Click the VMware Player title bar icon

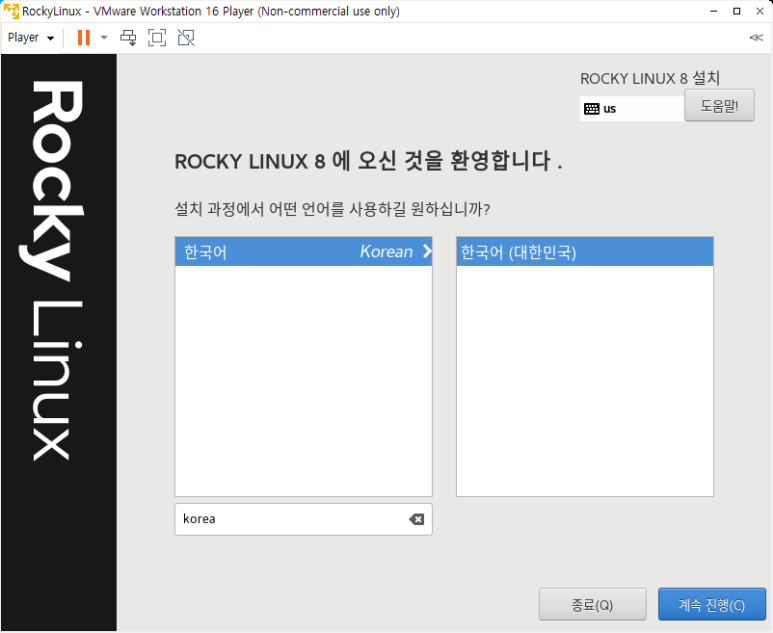(11, 11)
